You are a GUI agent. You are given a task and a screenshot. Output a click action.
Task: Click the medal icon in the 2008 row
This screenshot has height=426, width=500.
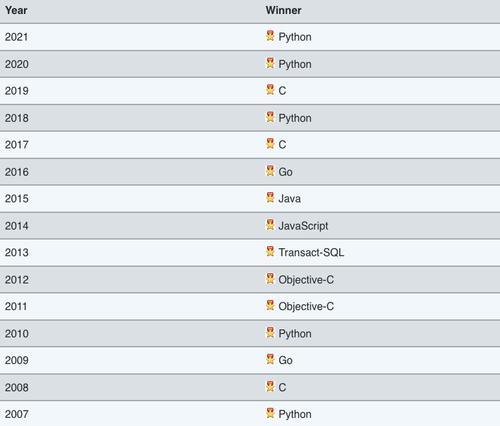click(270, 386)
